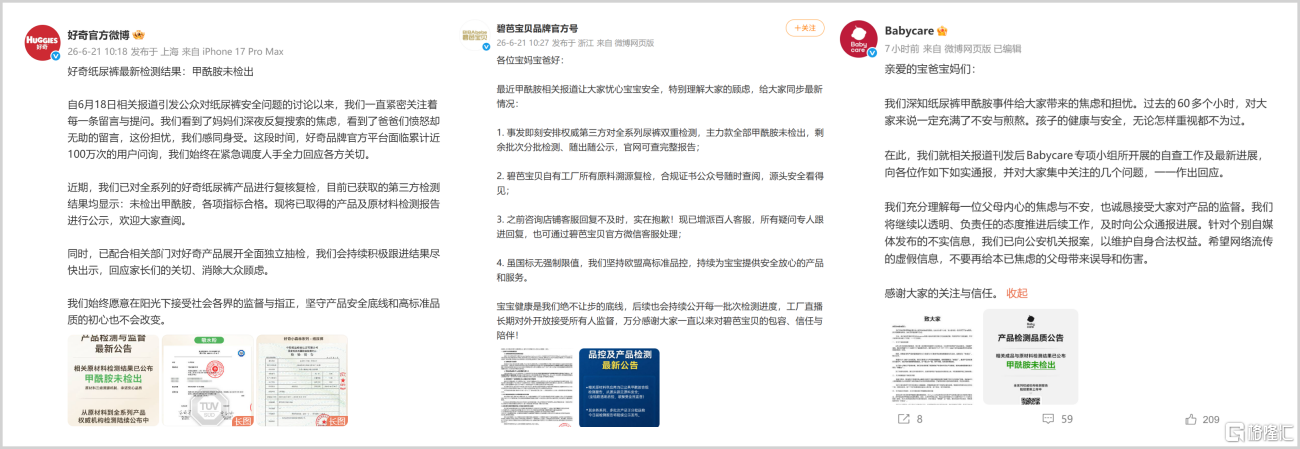Screen dimensions: 1300x449
Task: Click blue verified badge on Babycare avatar
Action: point(871,52)
